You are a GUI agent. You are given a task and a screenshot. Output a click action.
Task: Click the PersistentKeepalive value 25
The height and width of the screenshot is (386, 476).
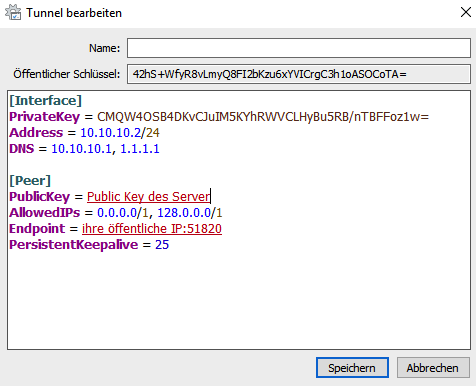[x=162, y=245]
